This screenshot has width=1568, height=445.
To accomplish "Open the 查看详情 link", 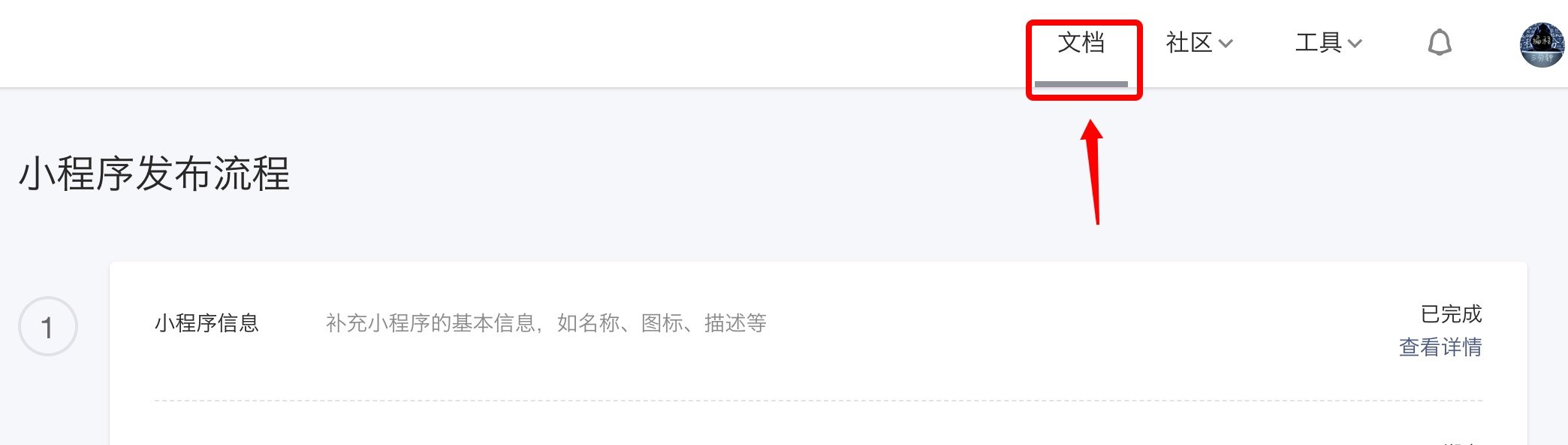I will tap(1440, 347).
